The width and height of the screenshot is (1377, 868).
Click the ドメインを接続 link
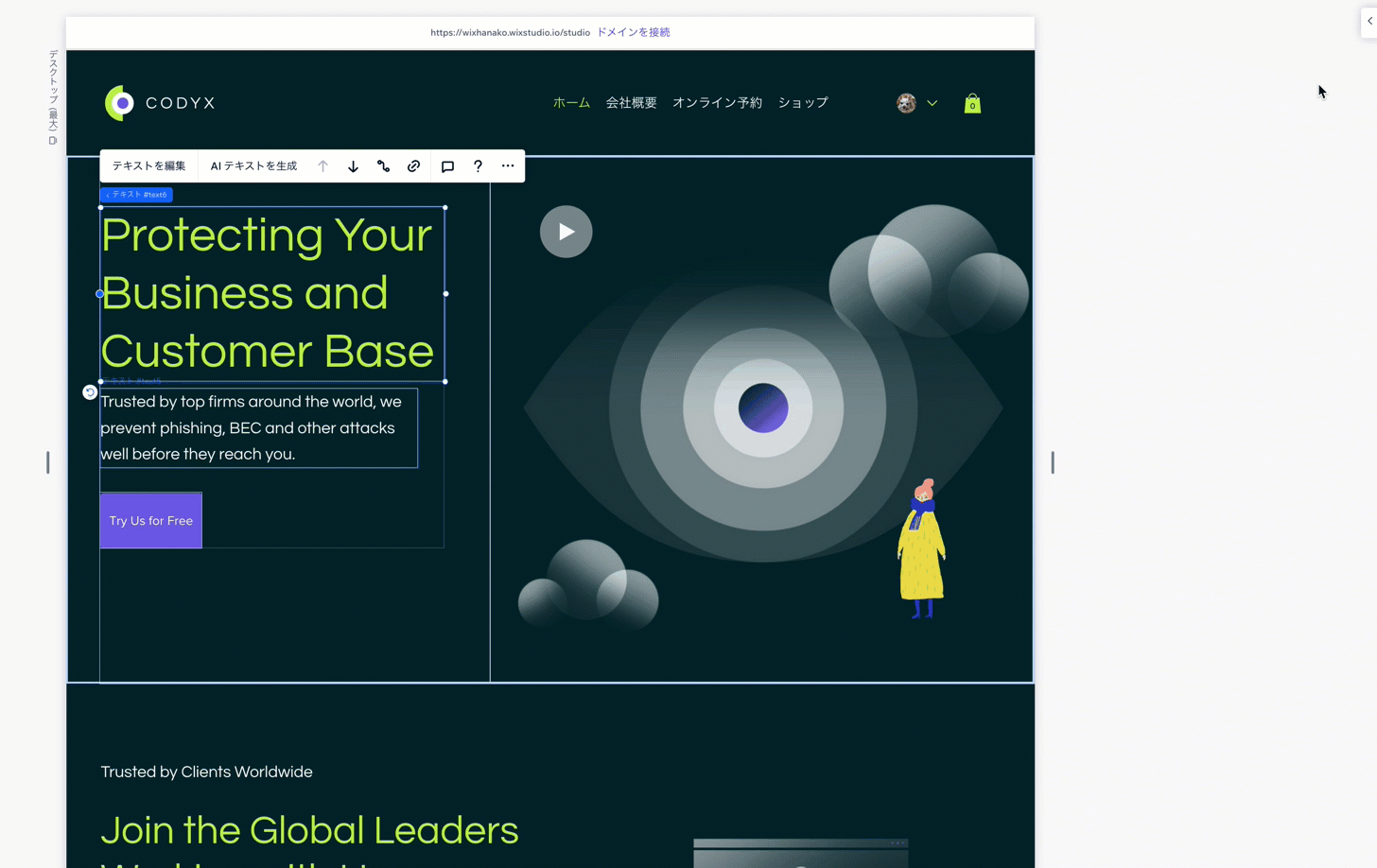pyautogui.click(x=633, y=32)
